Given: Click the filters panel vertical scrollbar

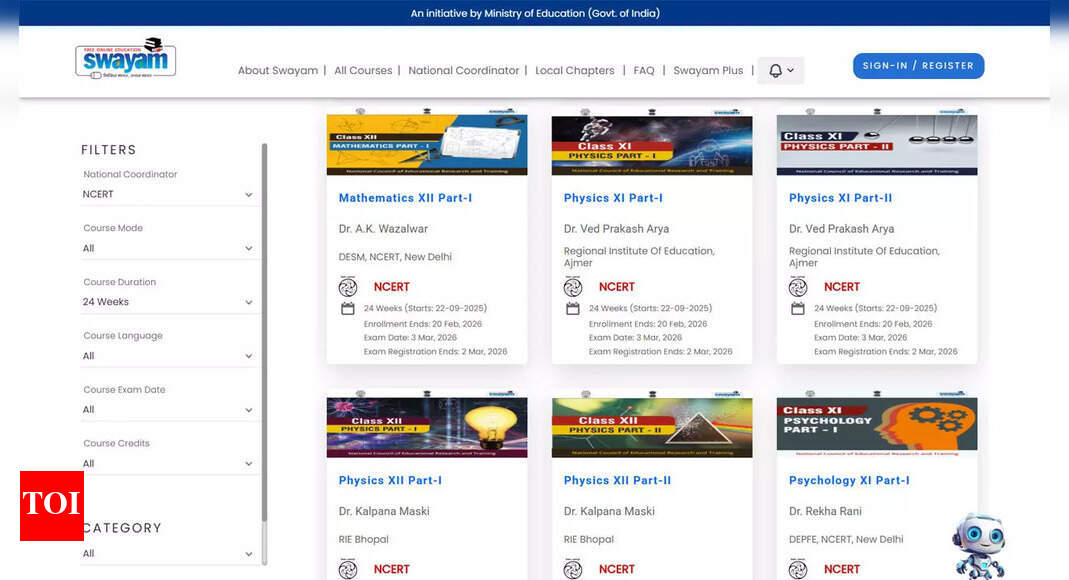Looking at the screenshot, I should coord(264,330).
